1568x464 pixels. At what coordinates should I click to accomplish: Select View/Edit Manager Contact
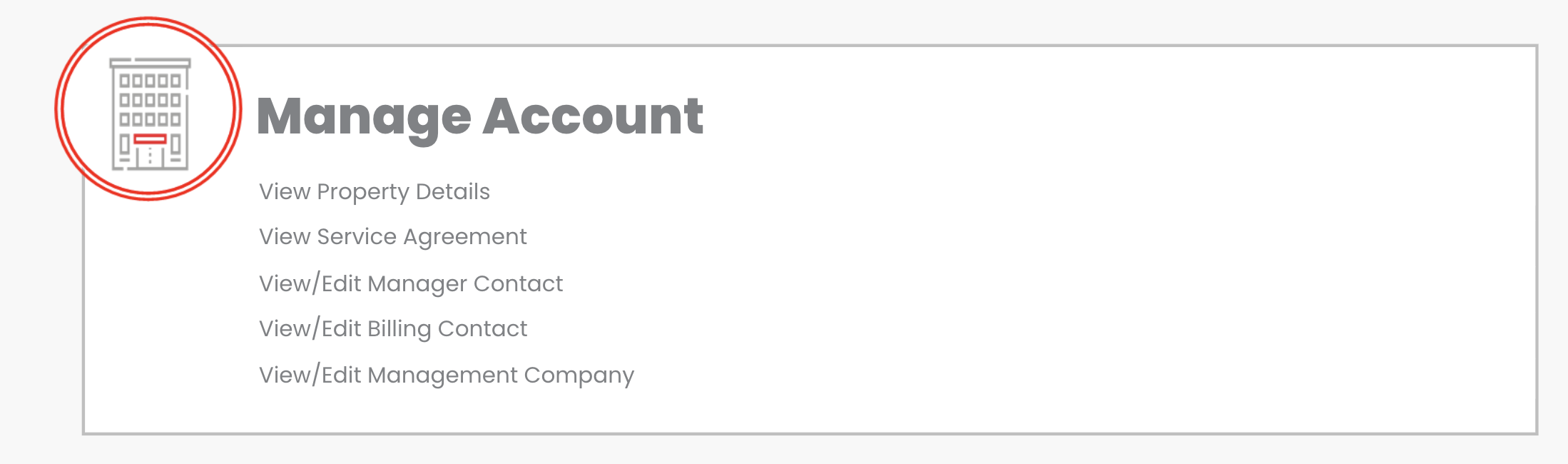(410, 283)
